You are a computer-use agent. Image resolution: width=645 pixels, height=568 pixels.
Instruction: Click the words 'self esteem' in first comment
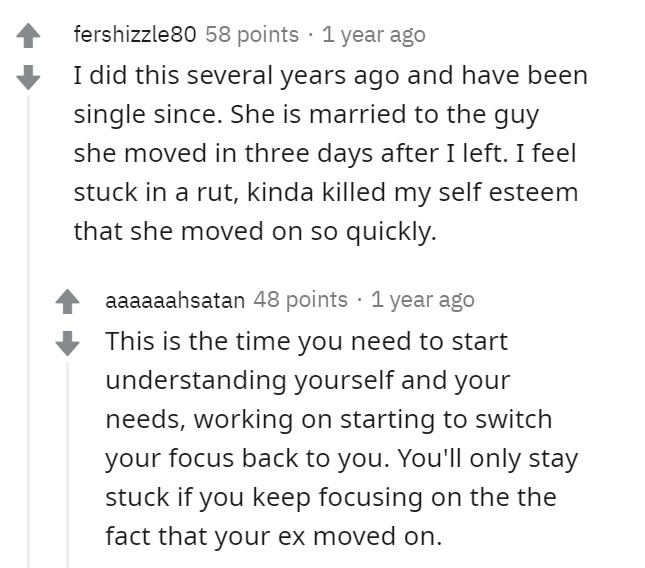(508, 192)
